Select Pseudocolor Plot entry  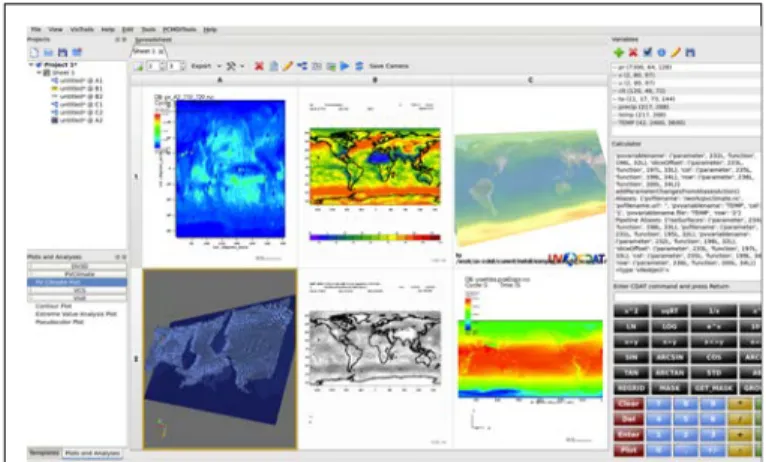click(59, 322)
